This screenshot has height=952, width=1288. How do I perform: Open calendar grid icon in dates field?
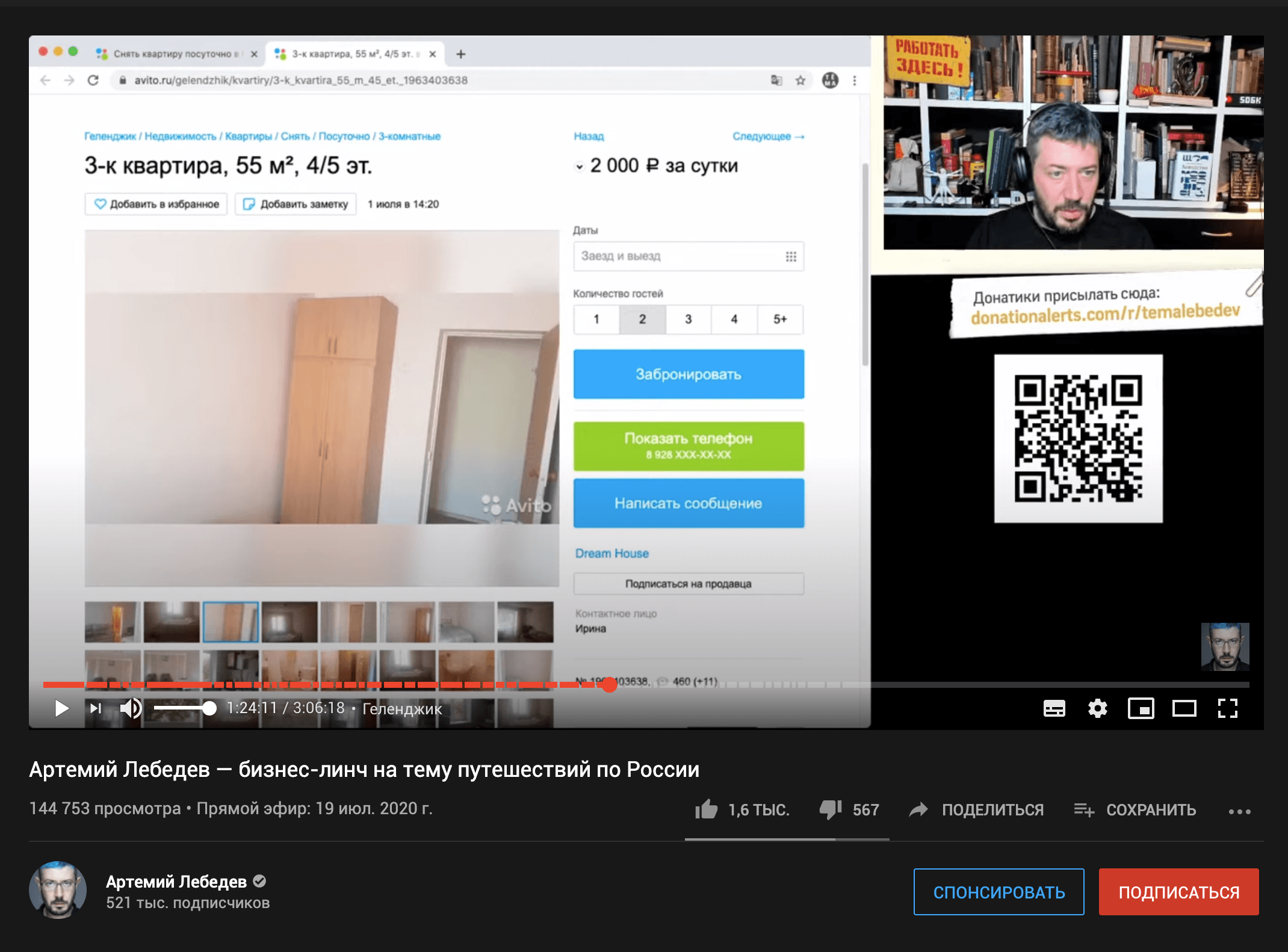[x=791, y=256]
